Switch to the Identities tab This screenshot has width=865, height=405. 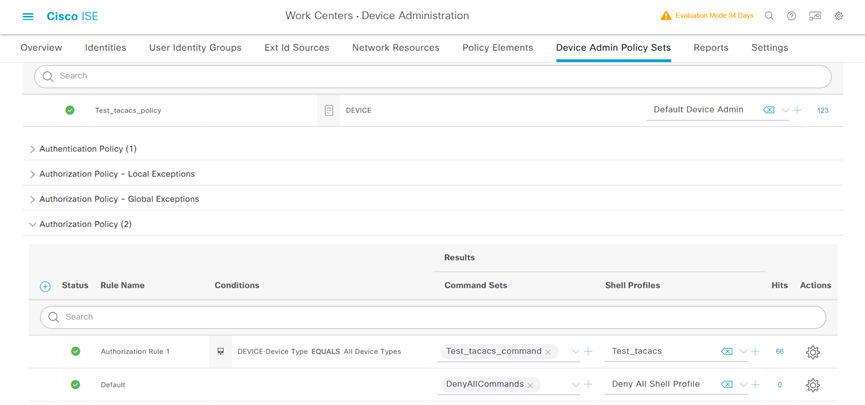tap(105, 47)
